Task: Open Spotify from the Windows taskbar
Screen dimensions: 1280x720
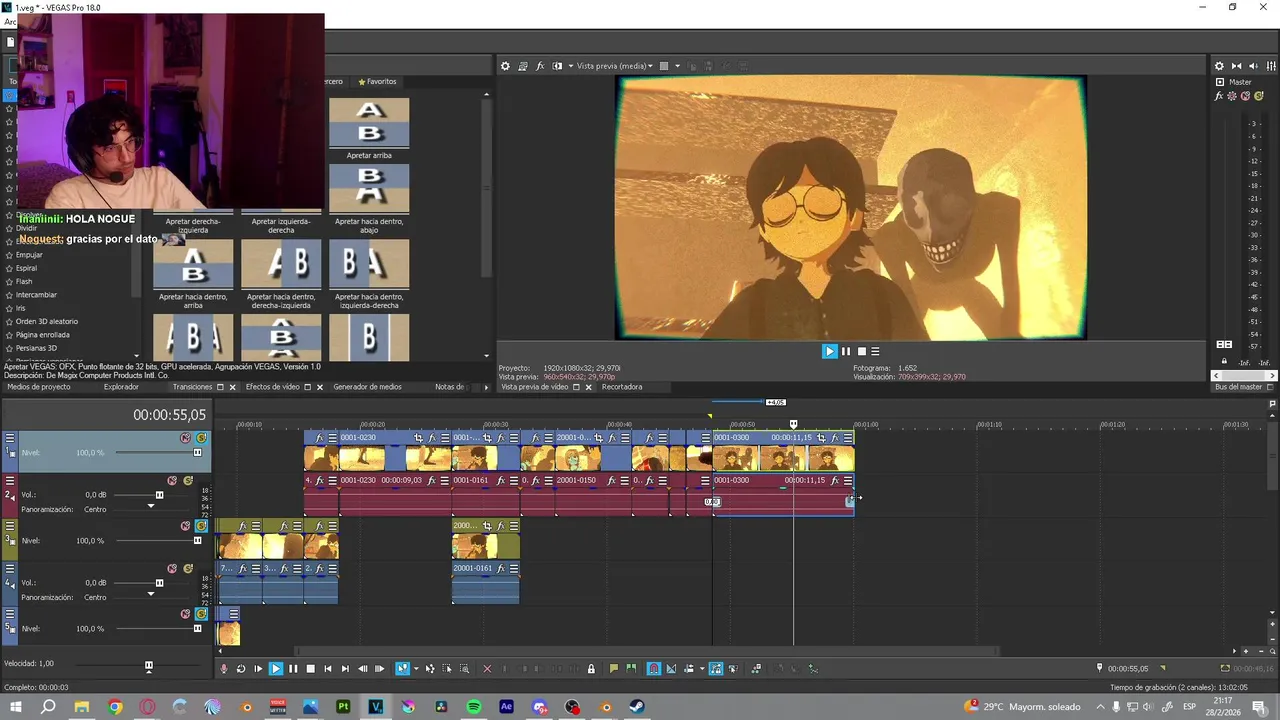Action: coord(474,707)
